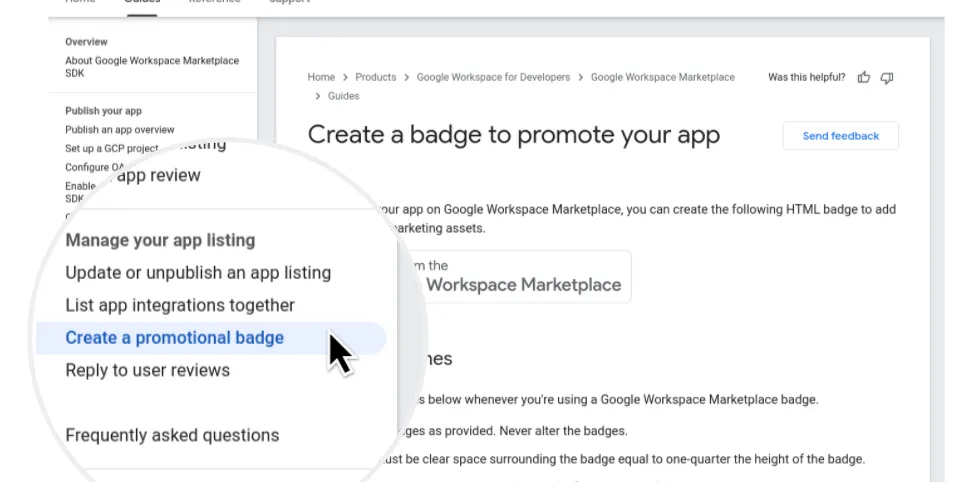Click the thumbs up helpful icon
964x482 pixels.
click(864, 77)
